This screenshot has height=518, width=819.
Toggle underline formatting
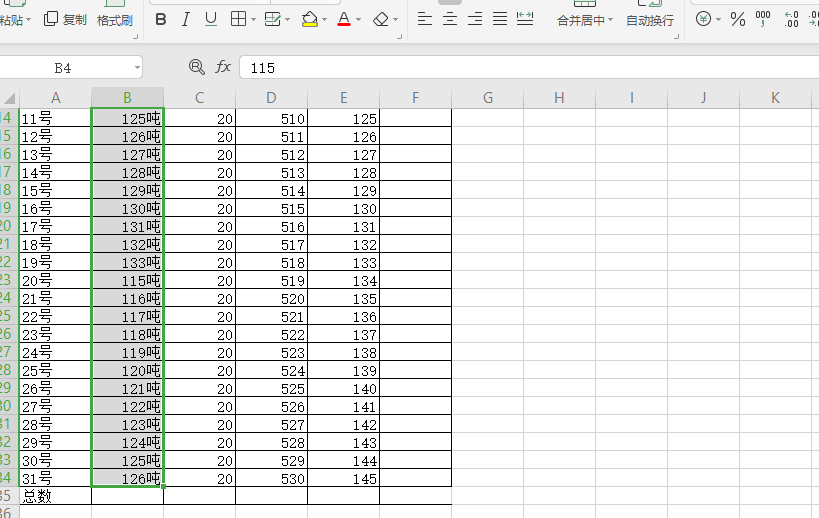point(210,20)
